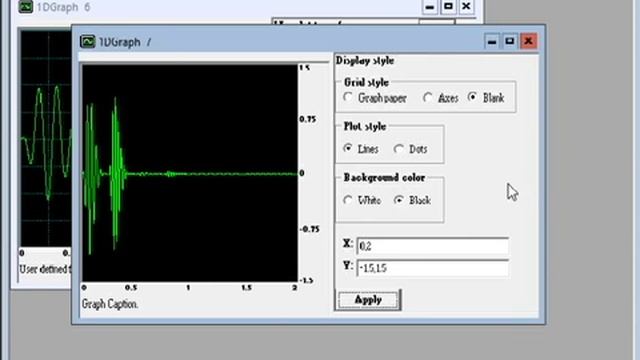640x360 pixels.
Task: Close the 1DGraph 7 window
Action: click(528, 41)
